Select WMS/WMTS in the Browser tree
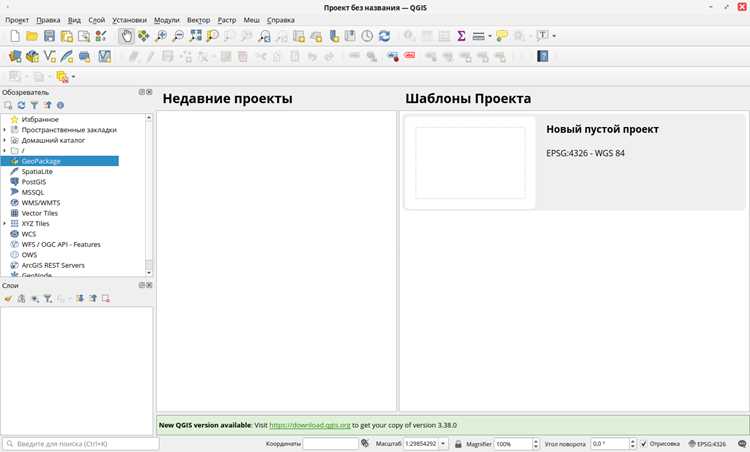This screenshot has height=452, width=750. point(41,203)
